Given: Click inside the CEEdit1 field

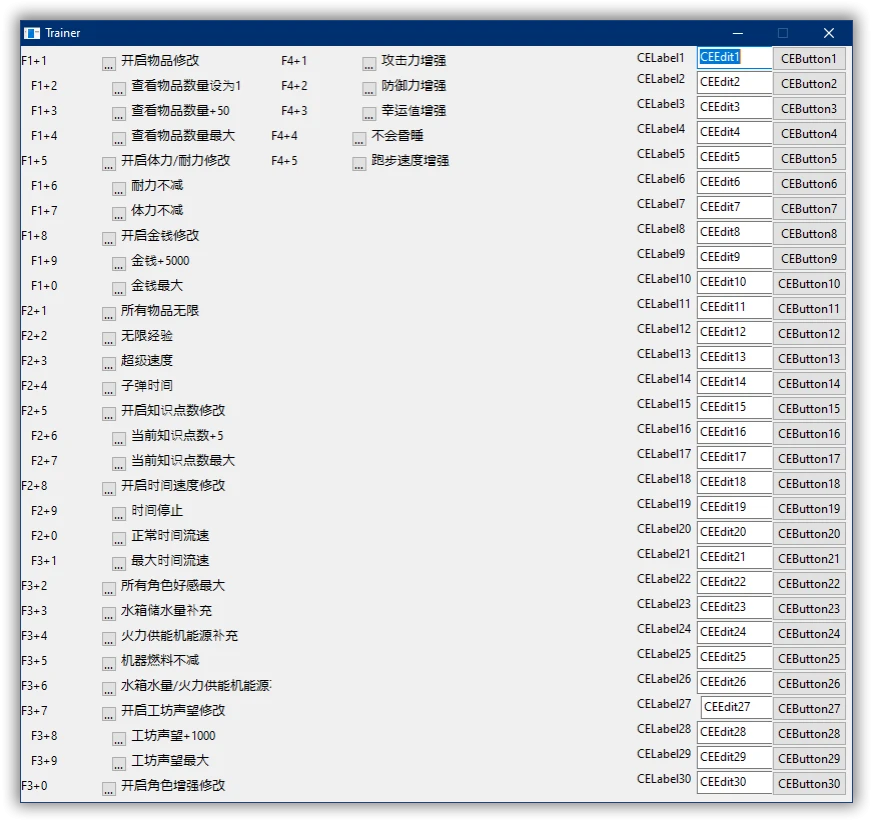Looking at the screenshot, I should click(734, 57).
